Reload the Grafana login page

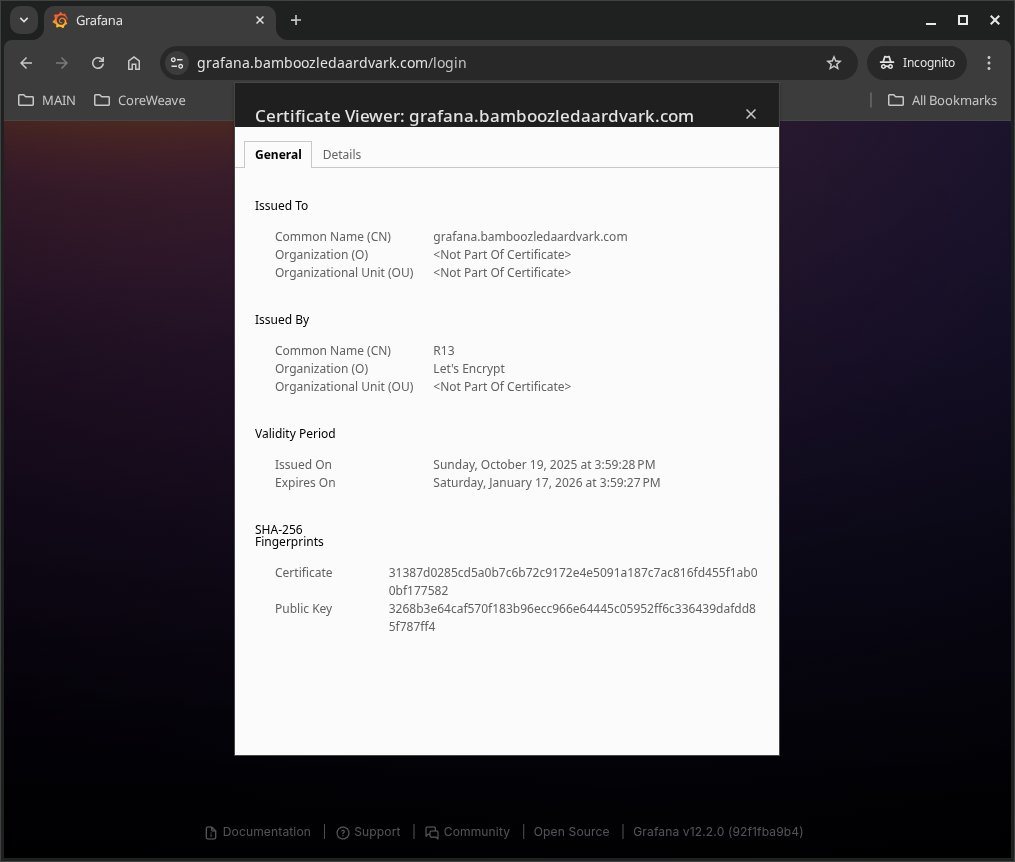98,62
